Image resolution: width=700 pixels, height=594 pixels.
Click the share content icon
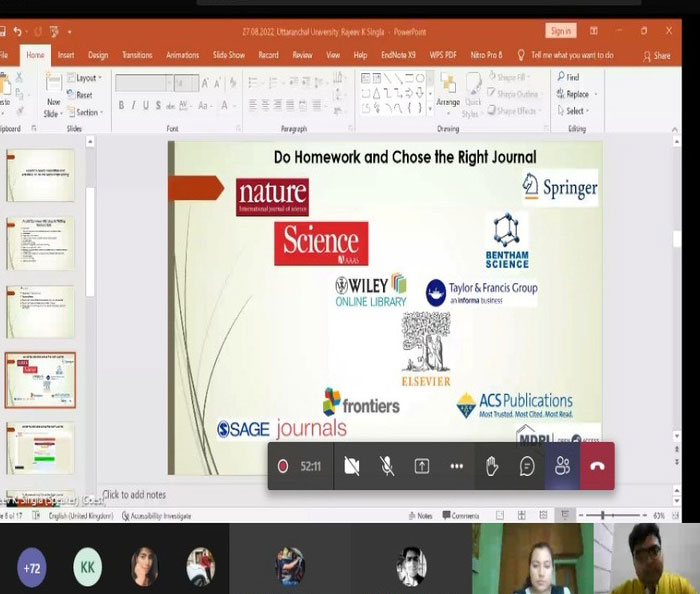pos(421,466)
